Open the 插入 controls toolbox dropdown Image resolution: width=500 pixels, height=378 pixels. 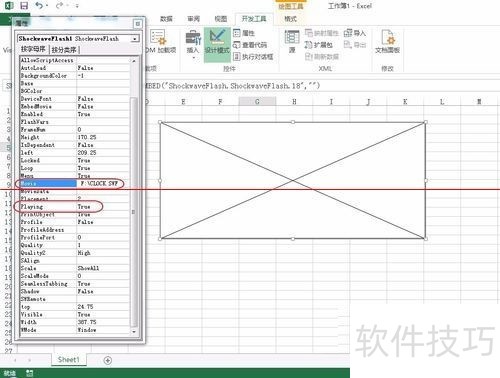coord(193,44)
